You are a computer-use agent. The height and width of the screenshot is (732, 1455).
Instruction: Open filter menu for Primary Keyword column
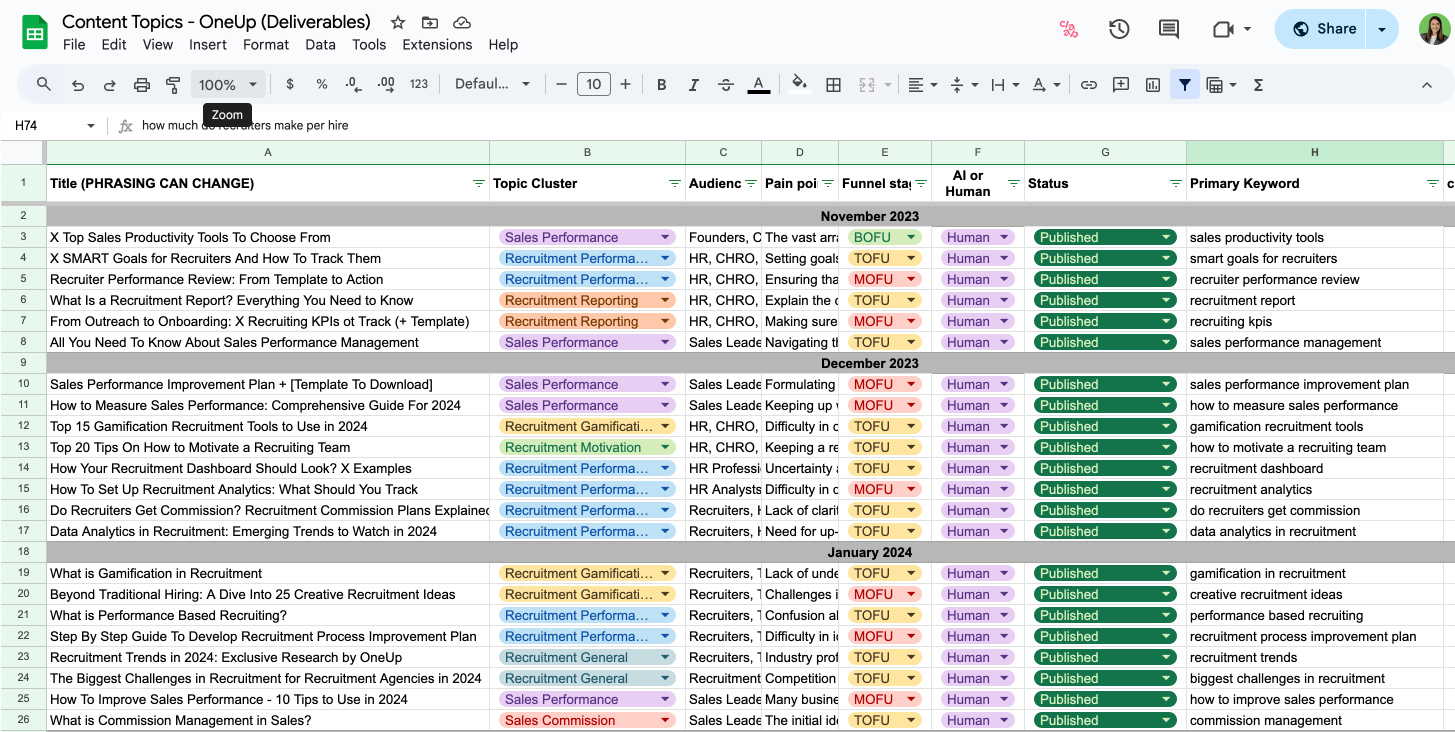click(1433, 184)
